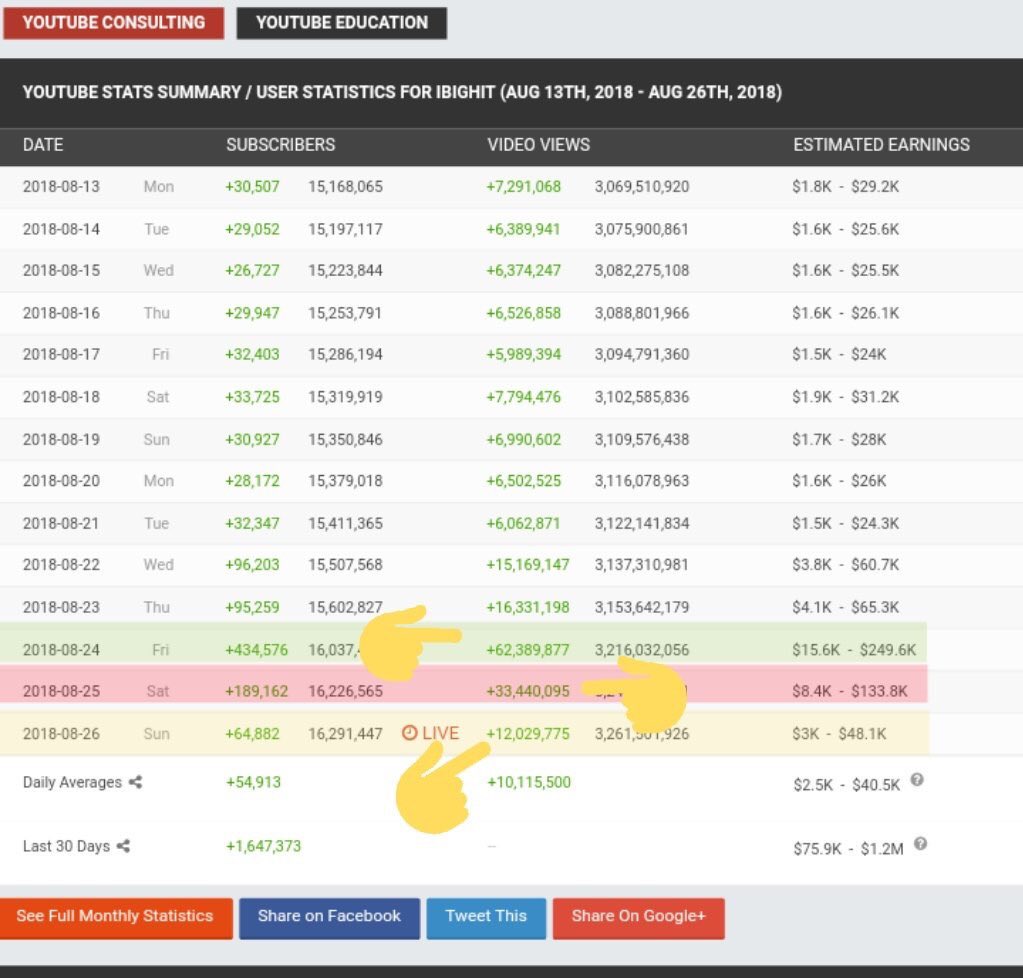
Task: Select the 2018-08-25 date cell
Action: [61, 691]
